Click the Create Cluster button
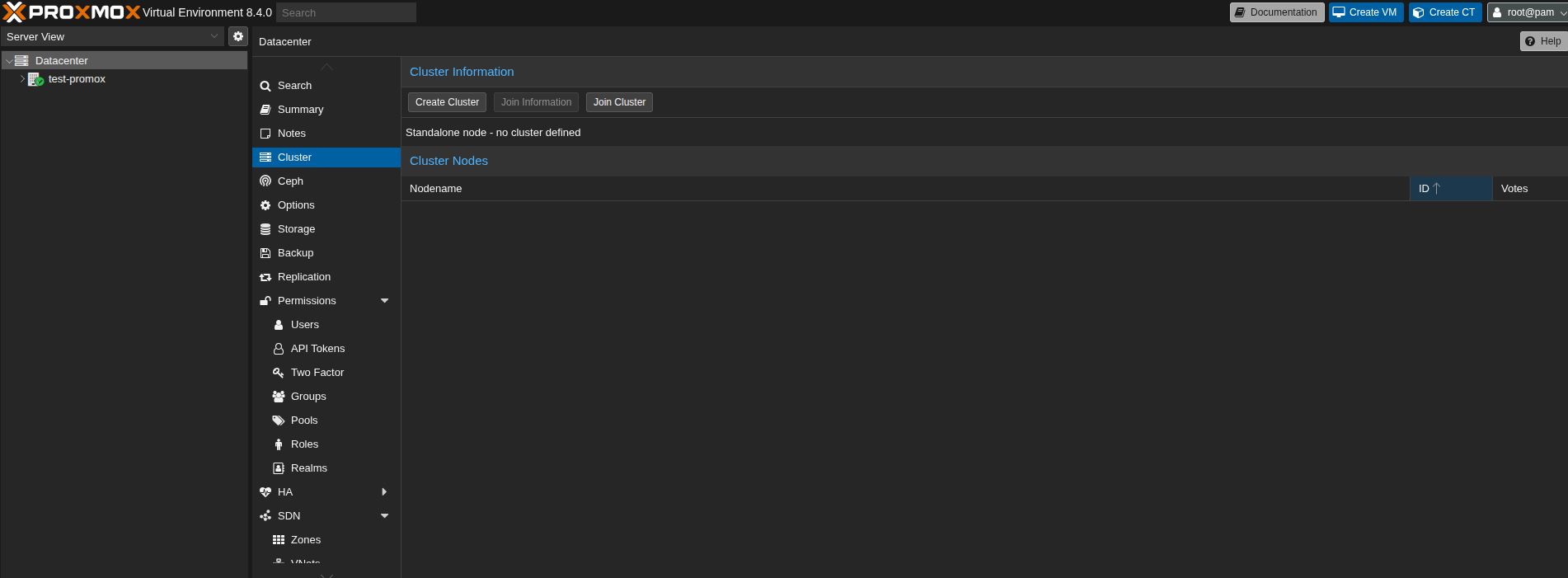Image resolution: width=1568 pixels, height=578 pixels. coord(447,102)
